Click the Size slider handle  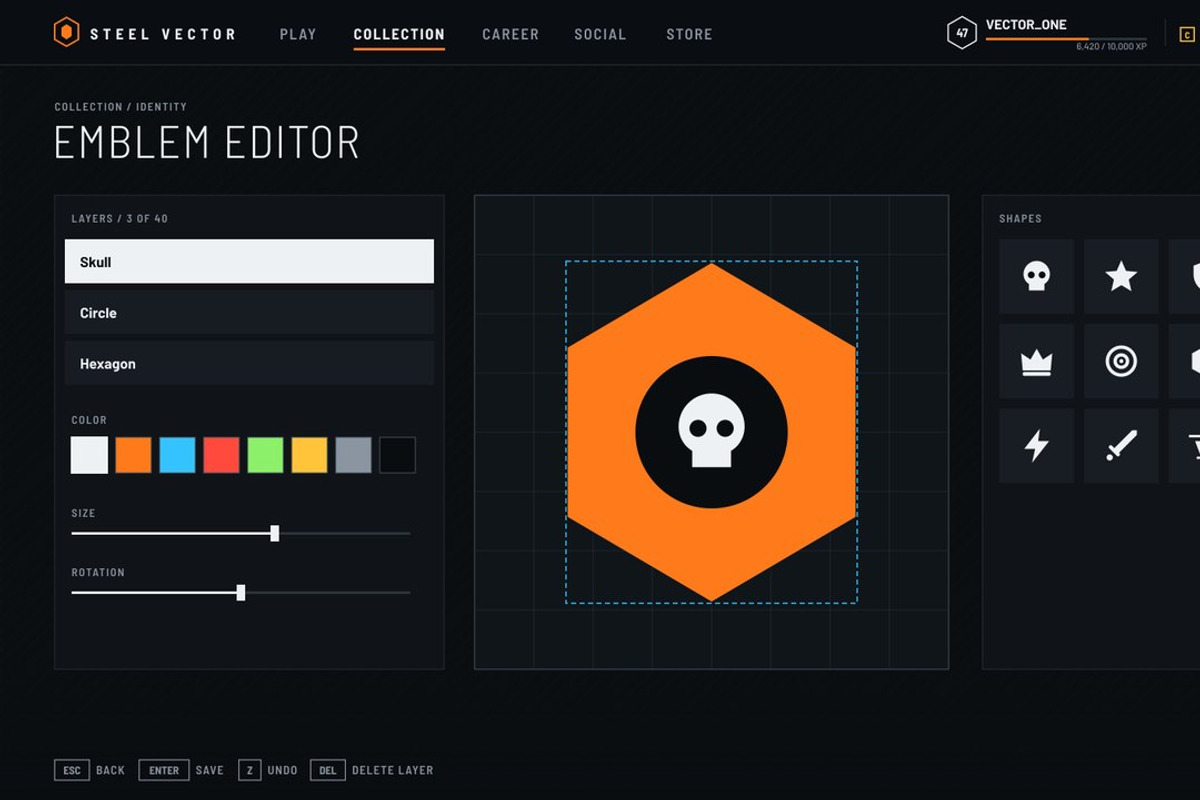(275, 533)
